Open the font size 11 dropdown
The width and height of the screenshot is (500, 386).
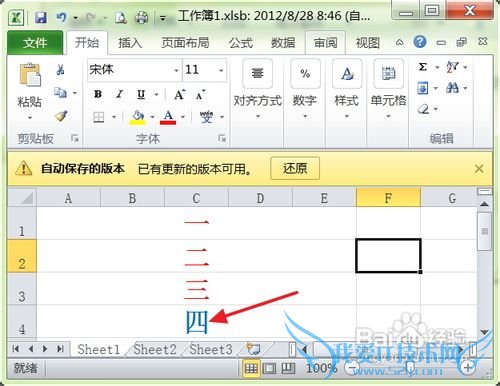coord(221,70)
